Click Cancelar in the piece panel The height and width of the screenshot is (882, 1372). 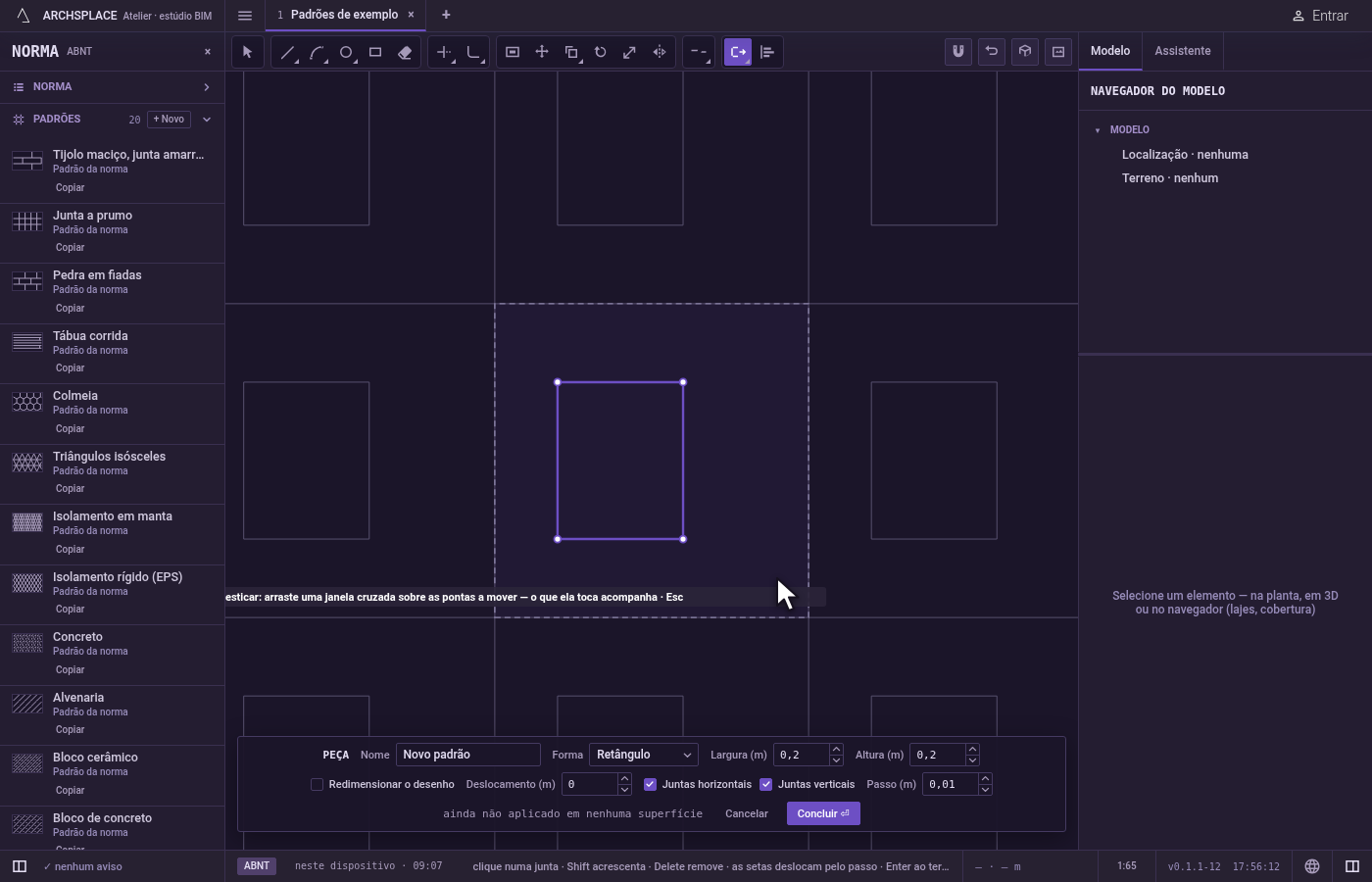click(x=747, y=813)
